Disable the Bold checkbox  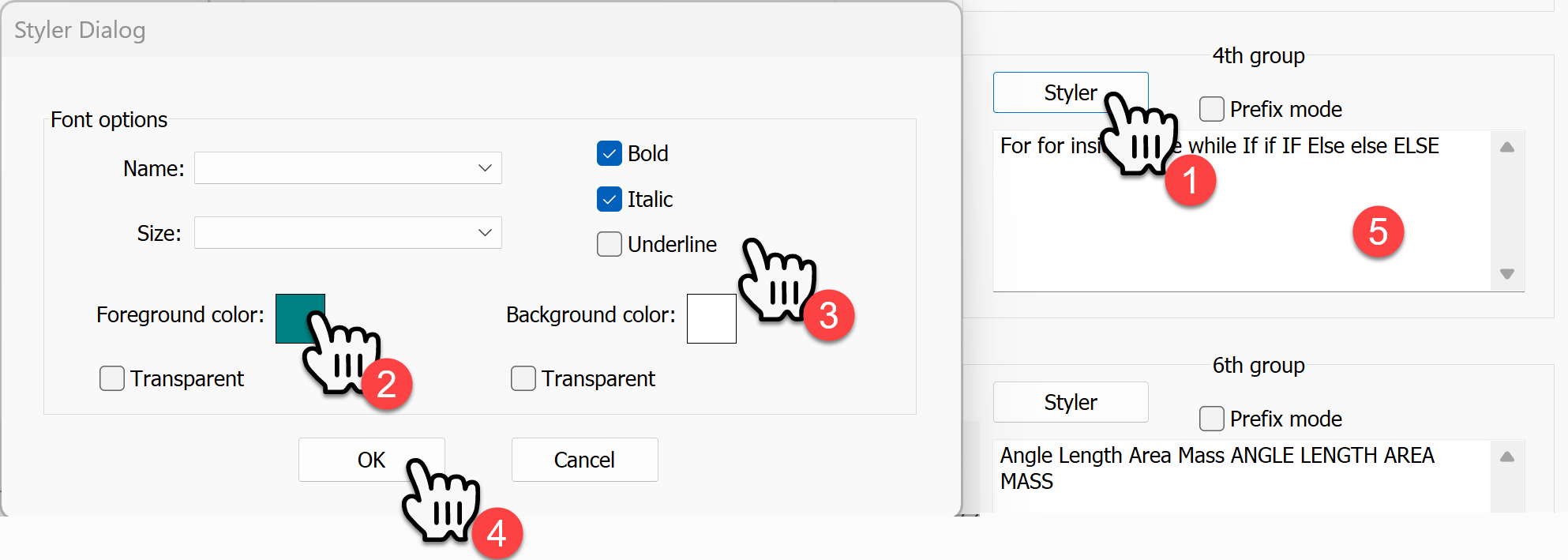coord(609,153)
